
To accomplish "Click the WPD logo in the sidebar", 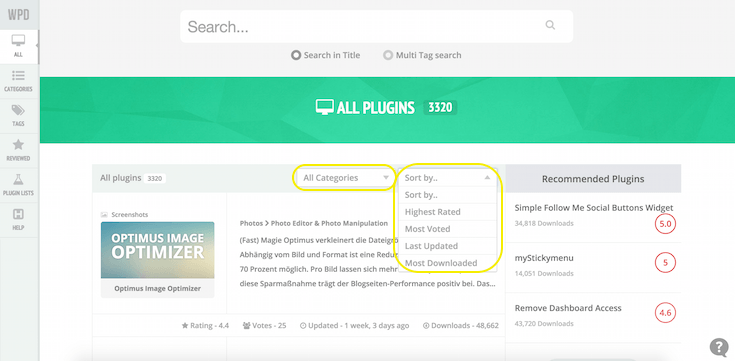I will [x=19, y=15].
